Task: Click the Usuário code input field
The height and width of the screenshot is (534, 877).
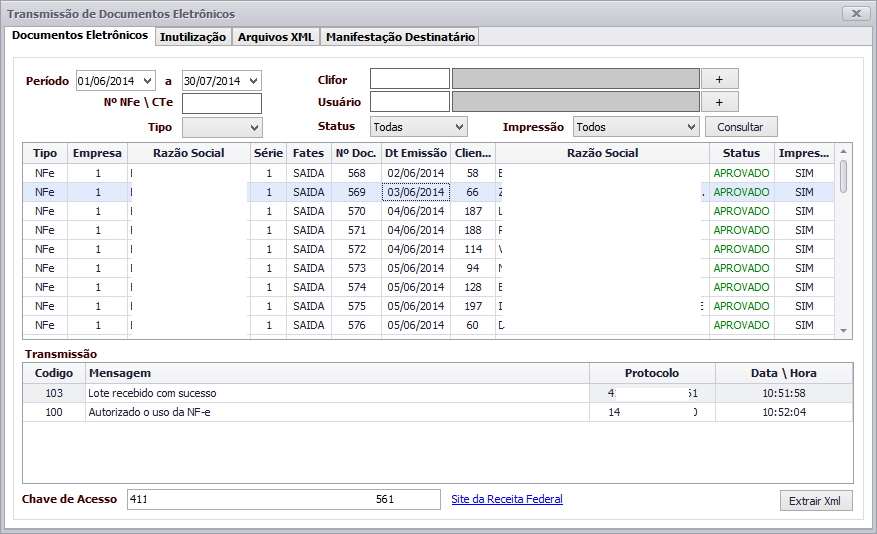Action: pyautogui.click(x=410, y=102)
